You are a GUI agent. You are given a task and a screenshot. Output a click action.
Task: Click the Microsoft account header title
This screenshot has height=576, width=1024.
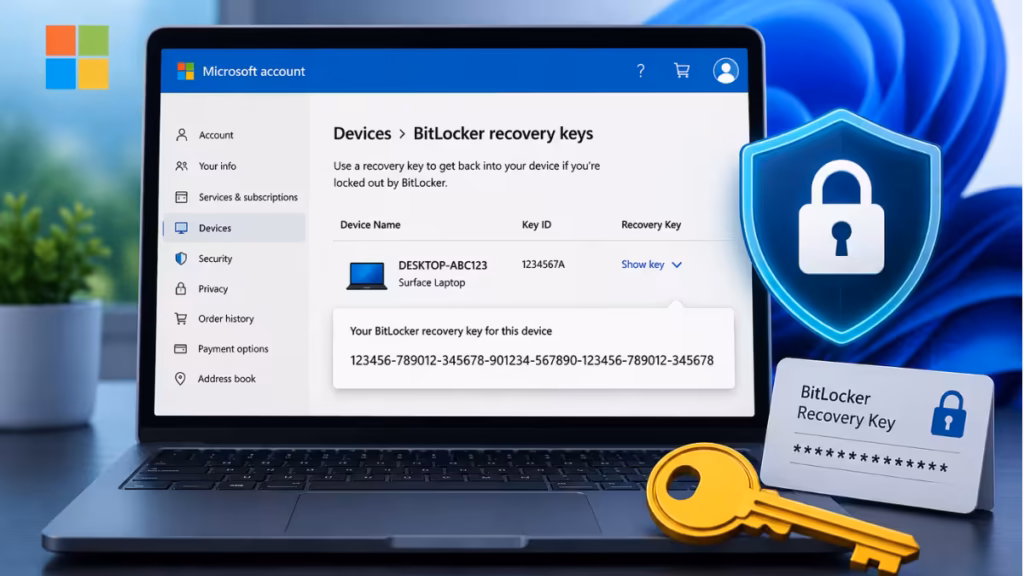point(253,71)
